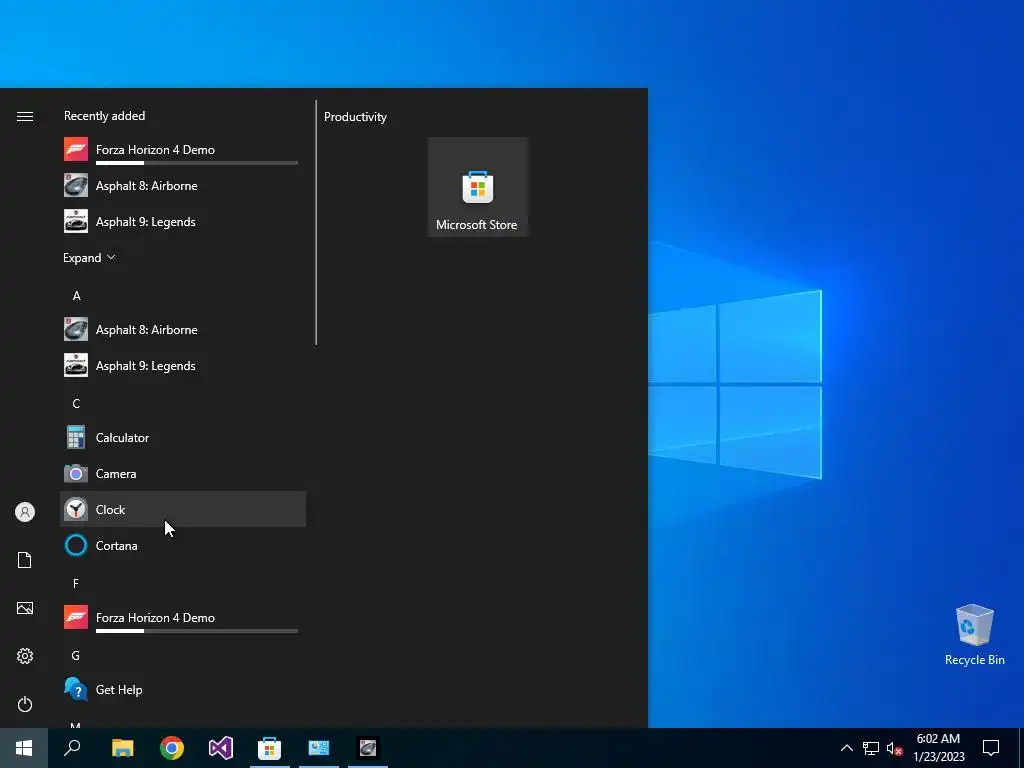Viewport: 1024px width, 768px height.
Task: Click the Productivity group title
Action: (355, 117)
